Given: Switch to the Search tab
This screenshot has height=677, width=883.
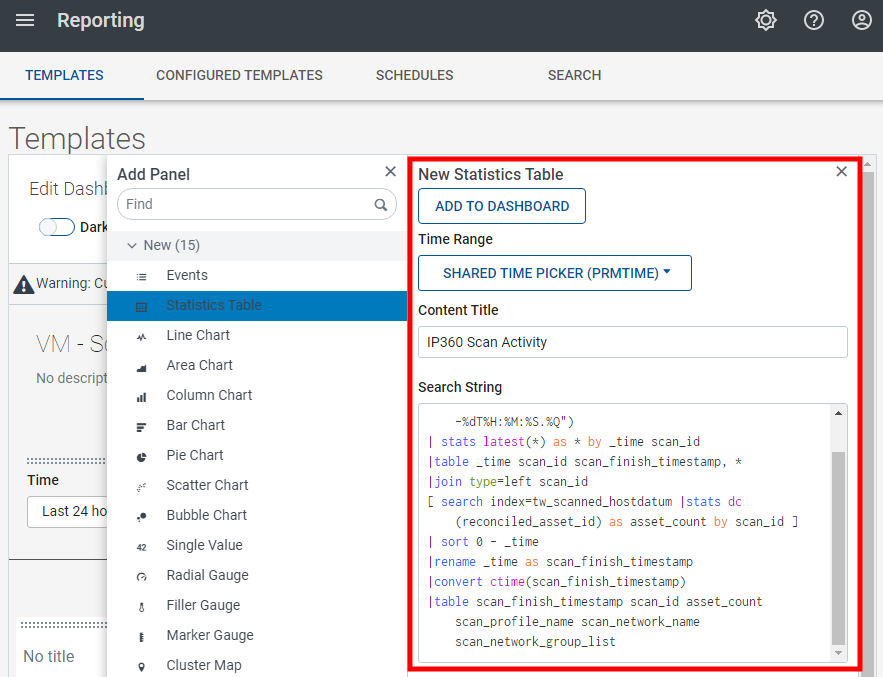Looking at the screenshot, I should pyautogui.click(x=574, y=75).
